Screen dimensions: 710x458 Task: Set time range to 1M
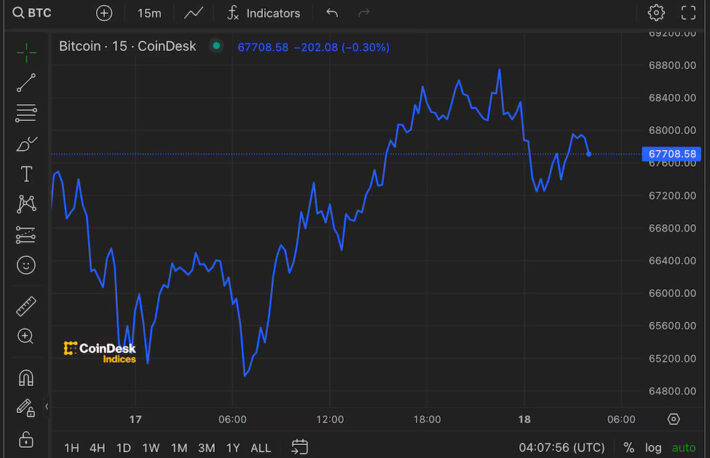click(179, 448)
